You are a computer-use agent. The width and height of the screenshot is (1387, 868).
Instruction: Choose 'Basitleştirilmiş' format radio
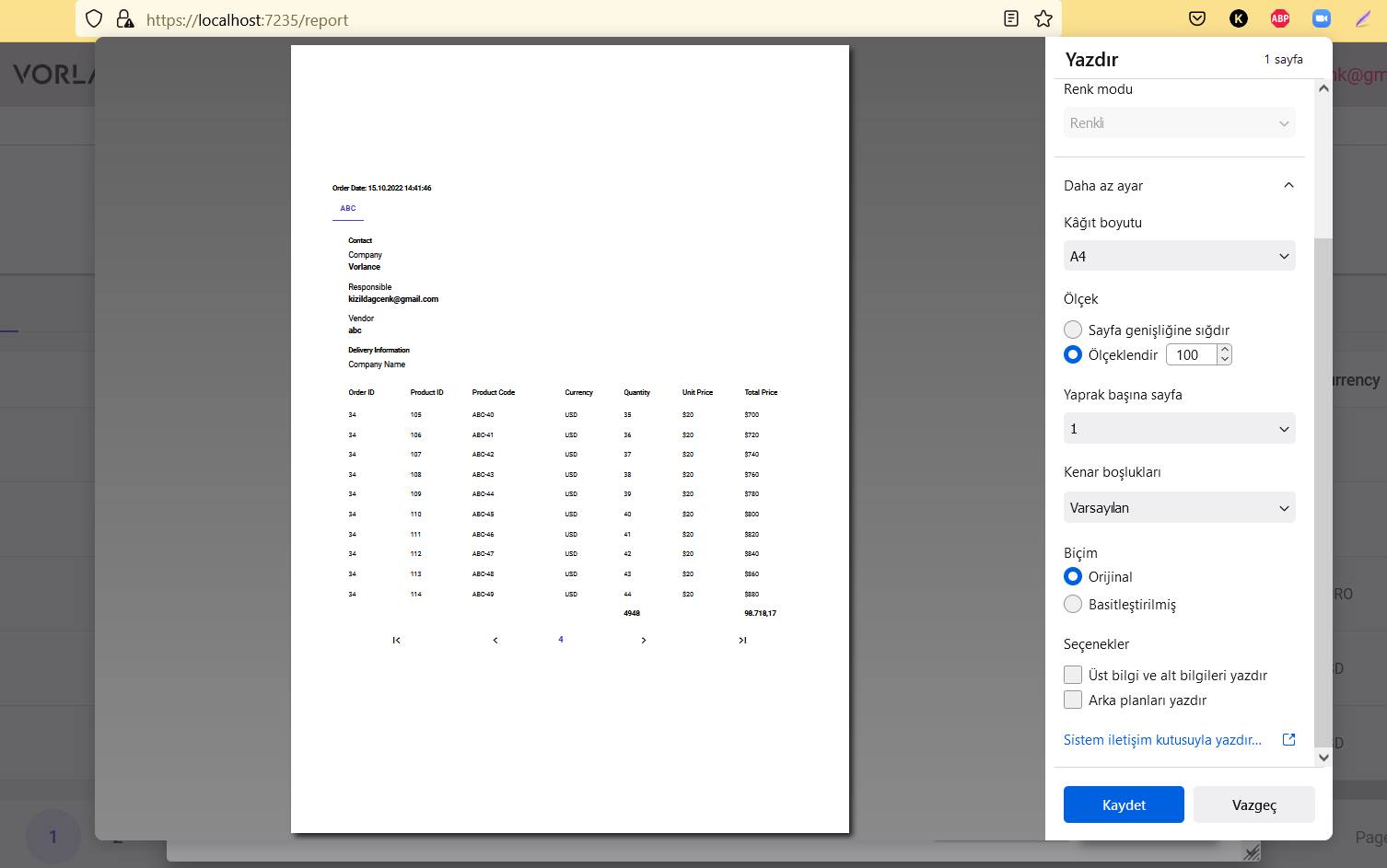(x=1073, y=604)
